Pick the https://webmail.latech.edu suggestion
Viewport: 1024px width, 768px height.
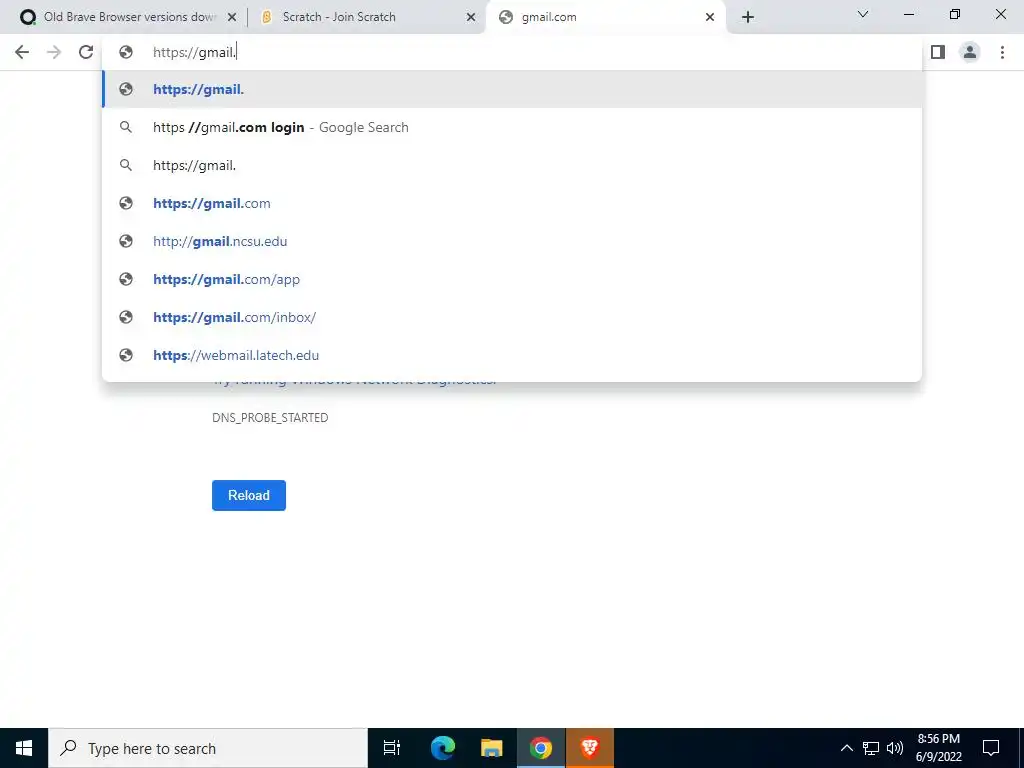[512, 355]
